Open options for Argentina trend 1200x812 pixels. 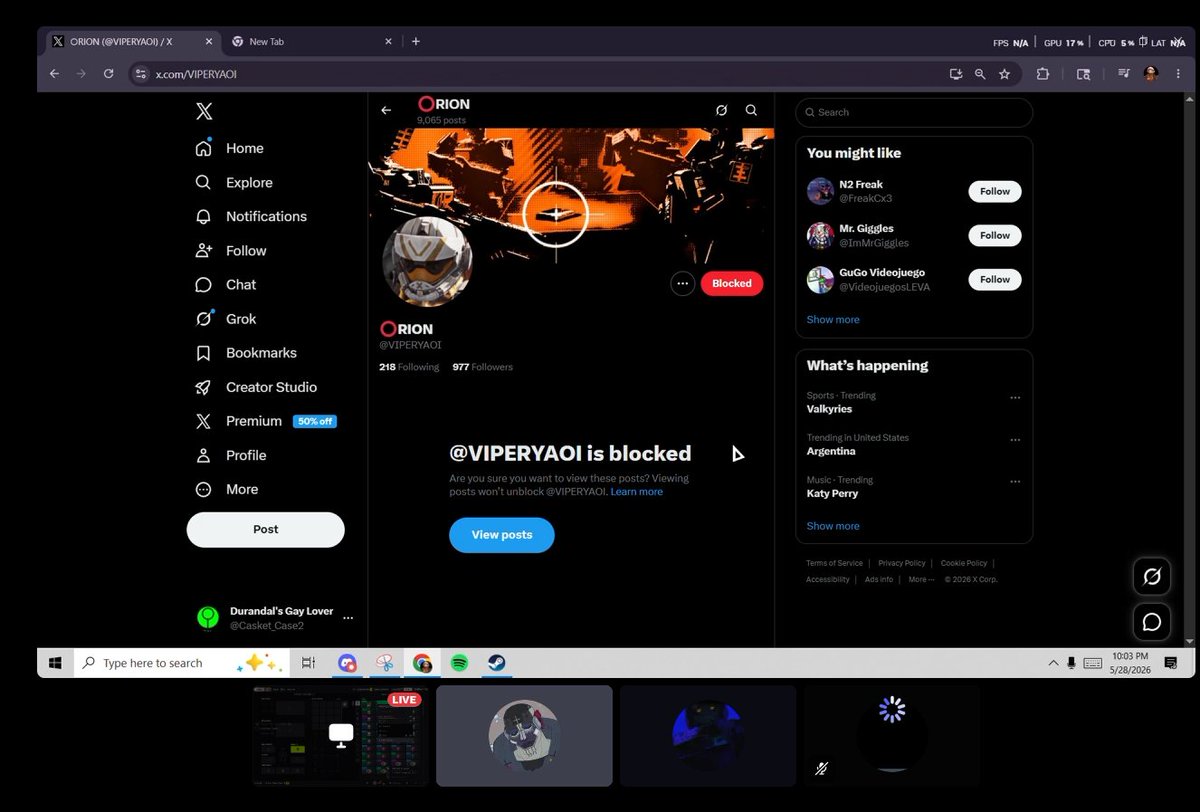click(1015, 439)
